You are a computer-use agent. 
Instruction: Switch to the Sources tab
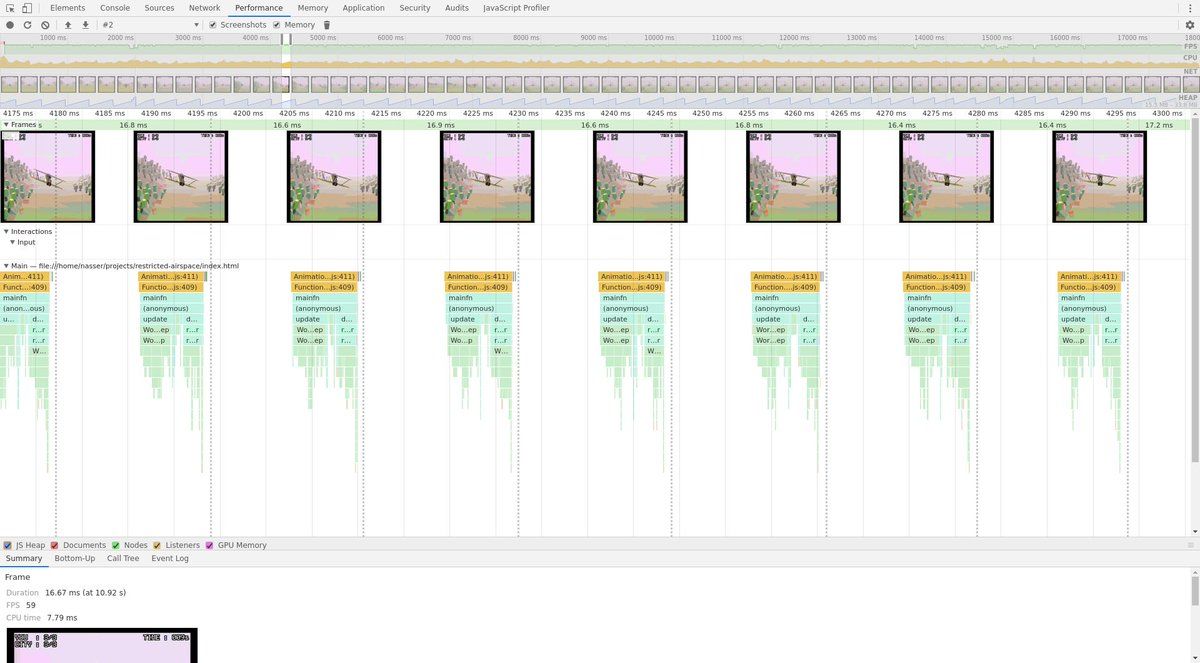coord(159,8)
